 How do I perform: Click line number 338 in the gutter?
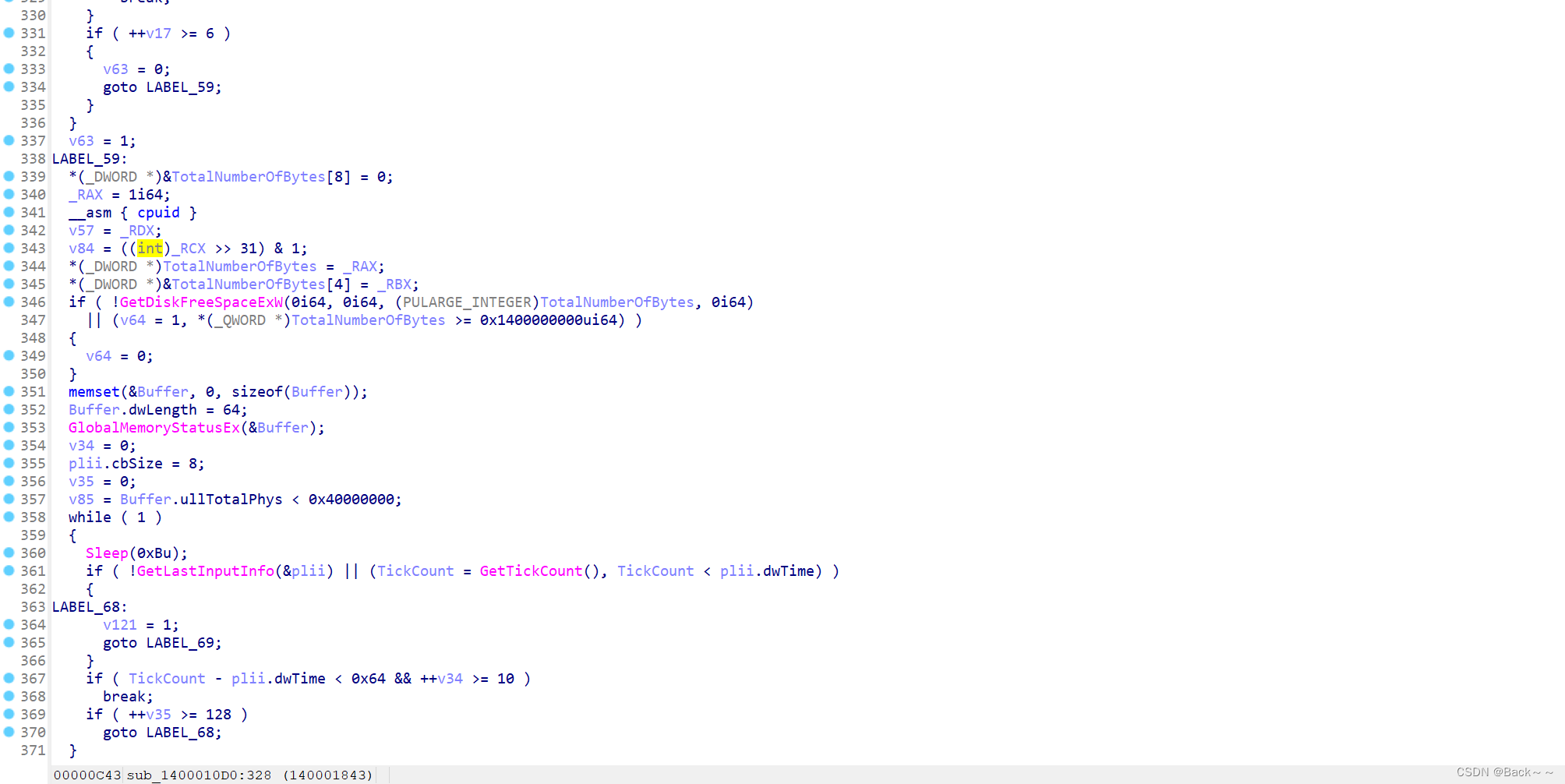33,159
